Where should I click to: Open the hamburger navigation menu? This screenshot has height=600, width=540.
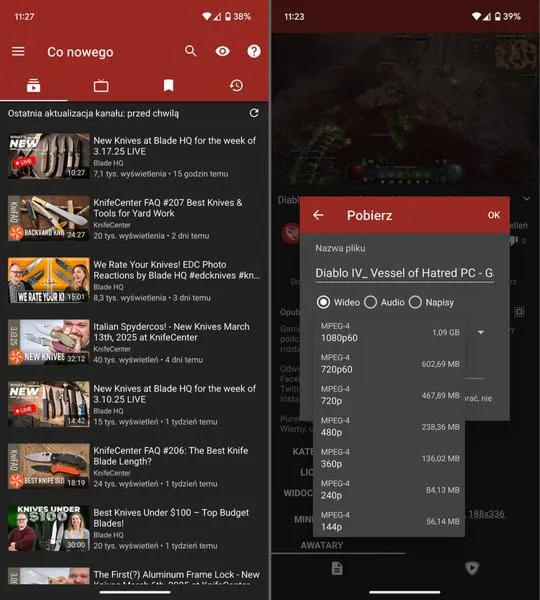[18, 51]
